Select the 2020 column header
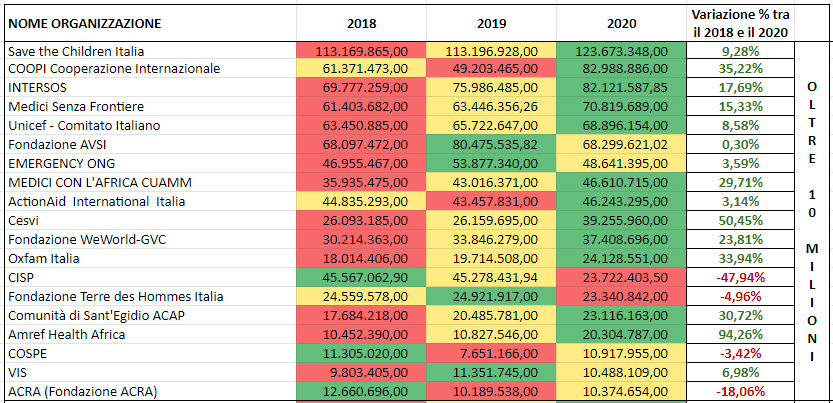 (621, 22)
